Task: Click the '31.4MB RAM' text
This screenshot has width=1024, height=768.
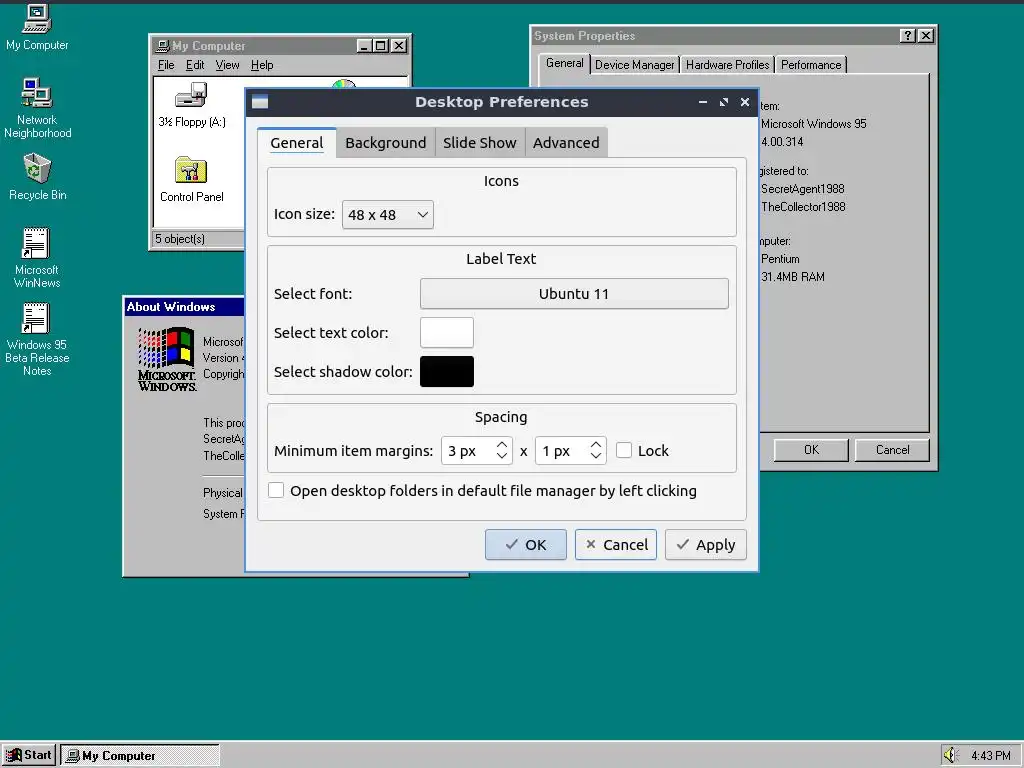Action: [793, 277]
